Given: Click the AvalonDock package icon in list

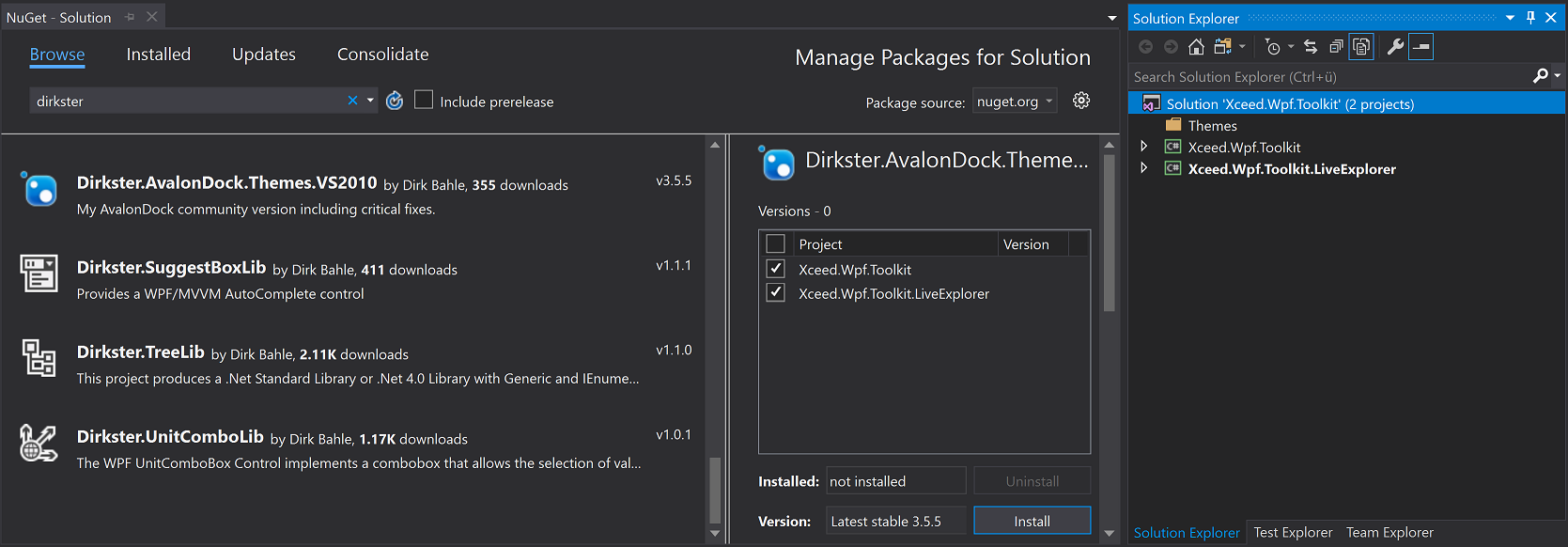Looking at the screenshot, I should click(39, 189).
